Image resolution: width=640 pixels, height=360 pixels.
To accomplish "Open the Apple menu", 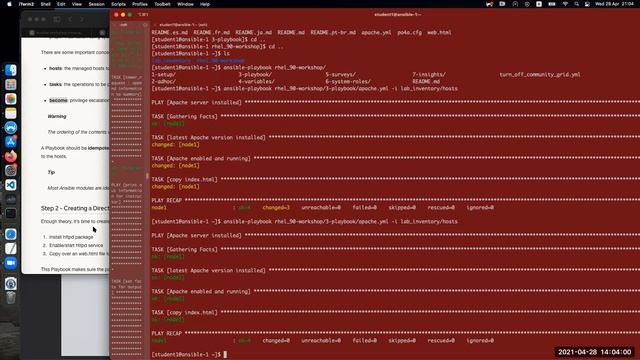I will 9,4.
